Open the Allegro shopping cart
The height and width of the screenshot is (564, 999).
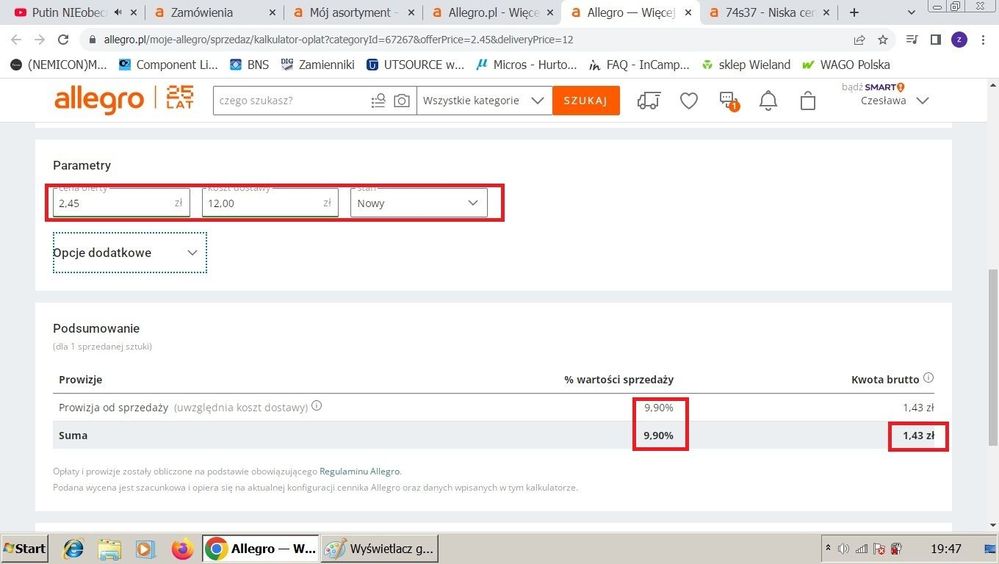coord(808,101)
